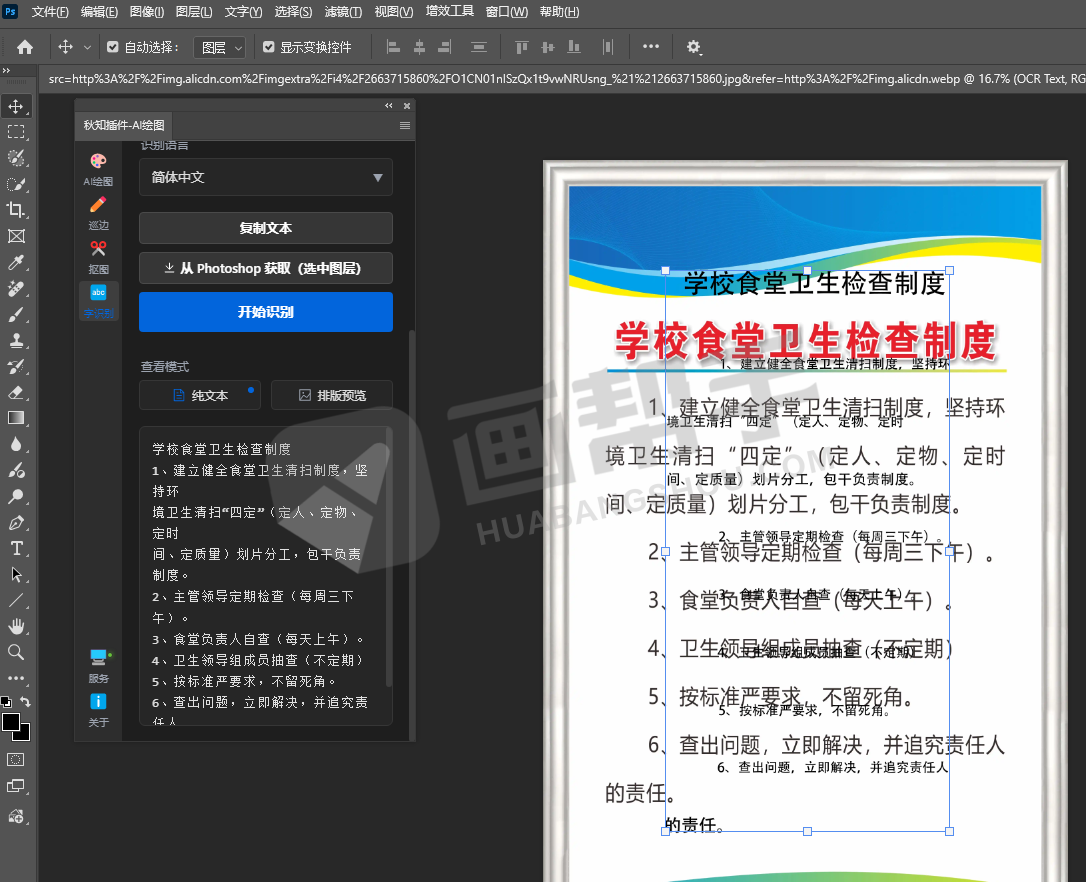Image resolution: width=1086 pixels, height=882 pixels.
Task: Switch to 排版预览 view mode
Action: 331,395
